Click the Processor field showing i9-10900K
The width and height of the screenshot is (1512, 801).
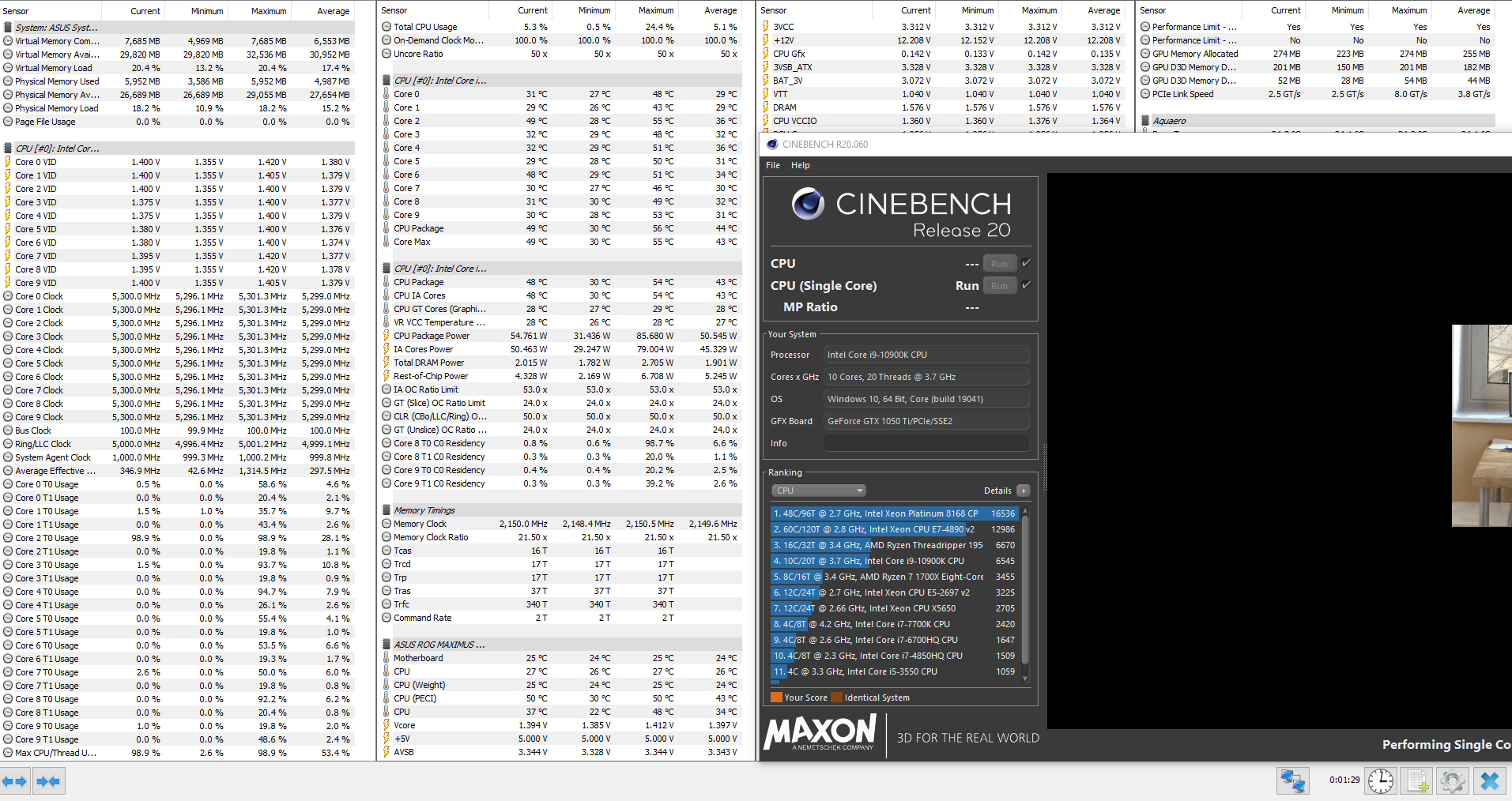coord(926,355)
